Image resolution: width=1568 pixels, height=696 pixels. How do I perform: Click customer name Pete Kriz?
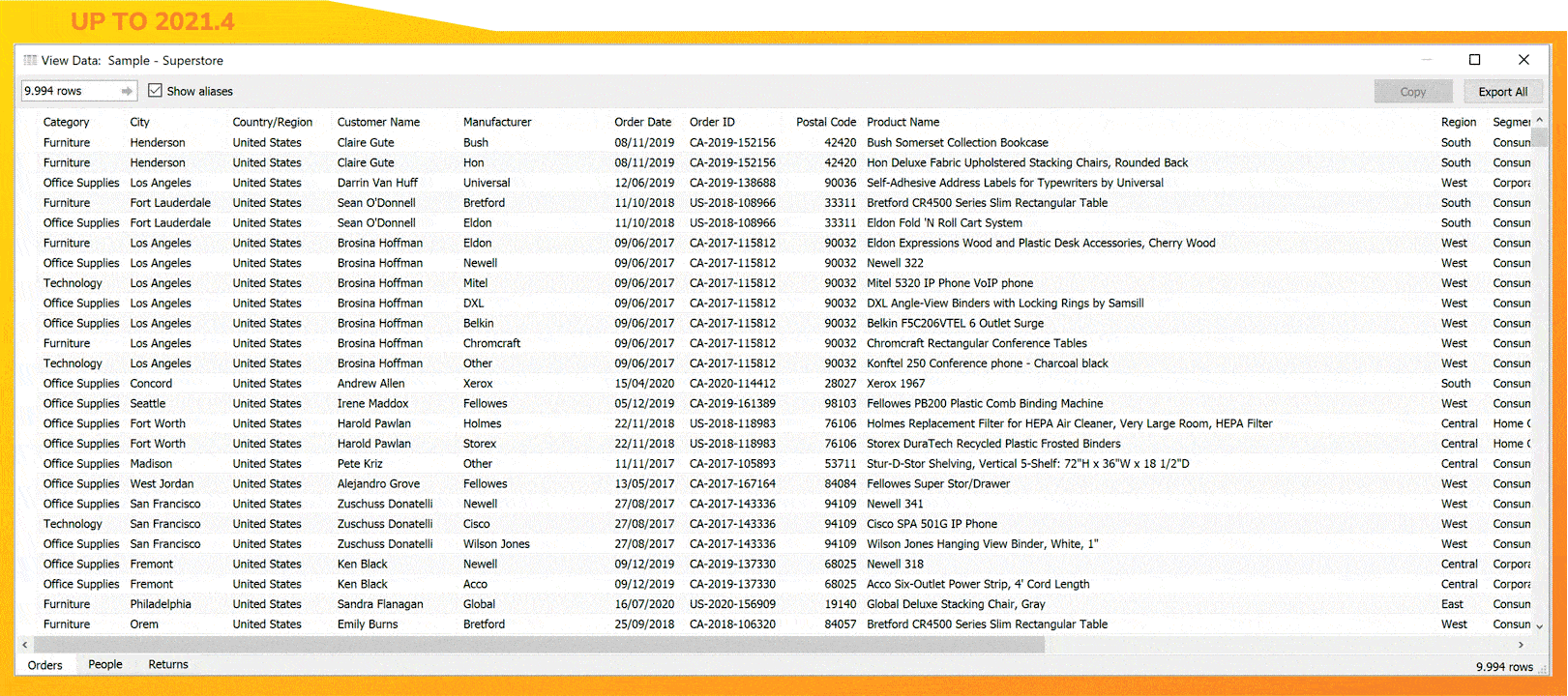coord(360,464)
